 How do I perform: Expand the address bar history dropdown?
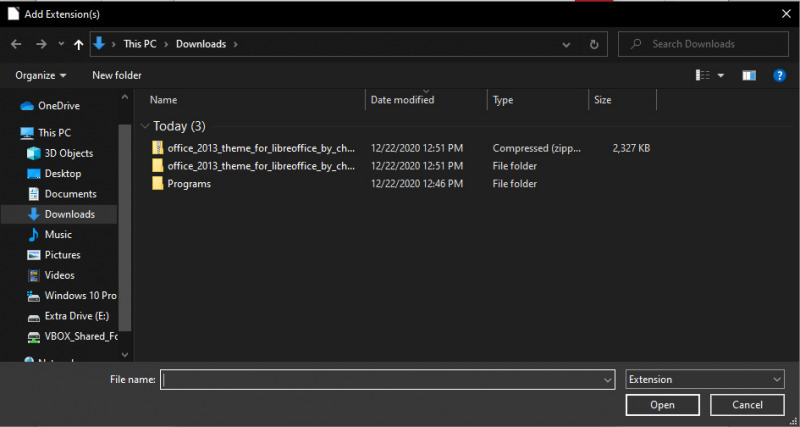tap(567, 44)
